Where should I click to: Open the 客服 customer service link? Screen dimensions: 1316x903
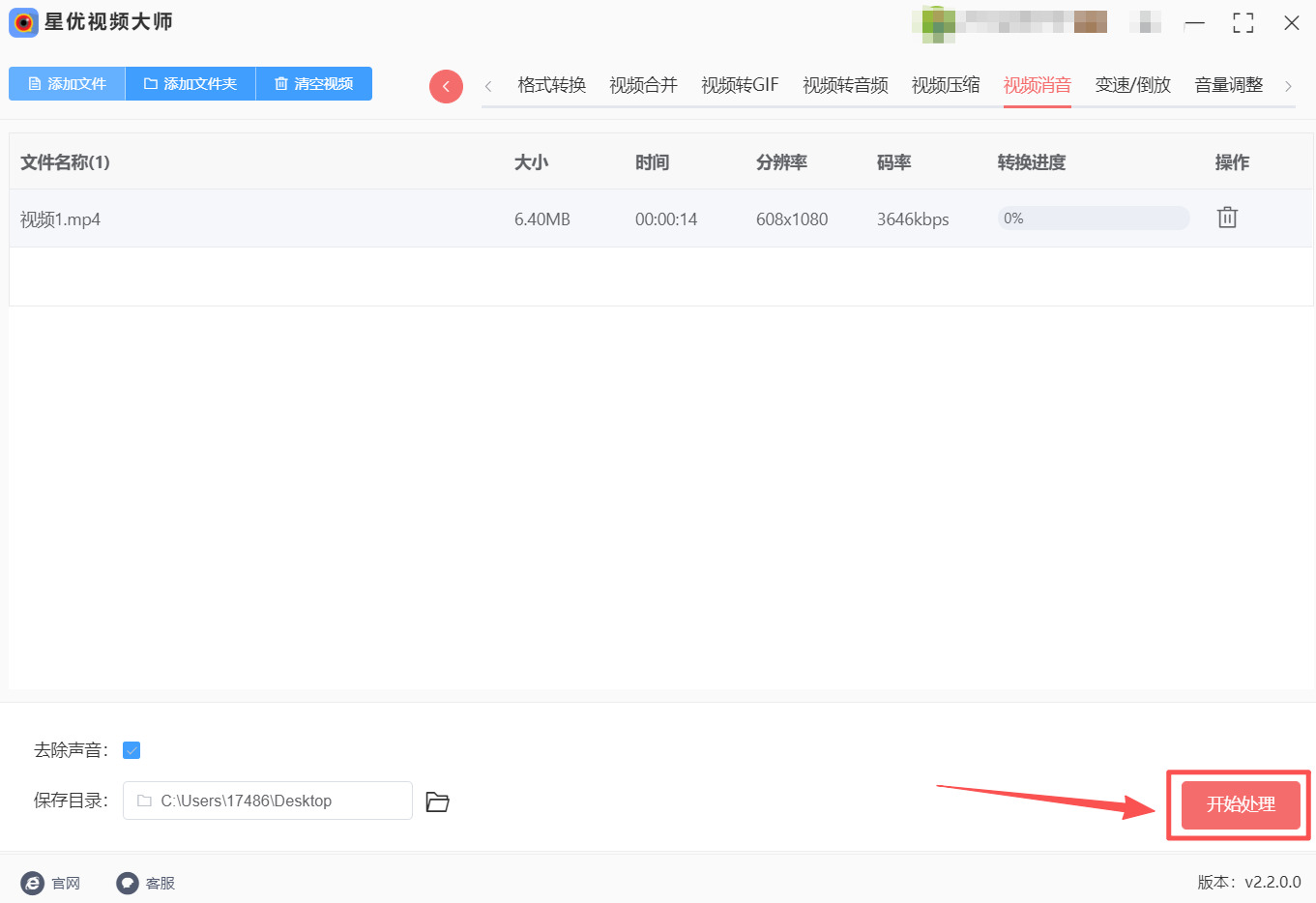coord(146,883)
